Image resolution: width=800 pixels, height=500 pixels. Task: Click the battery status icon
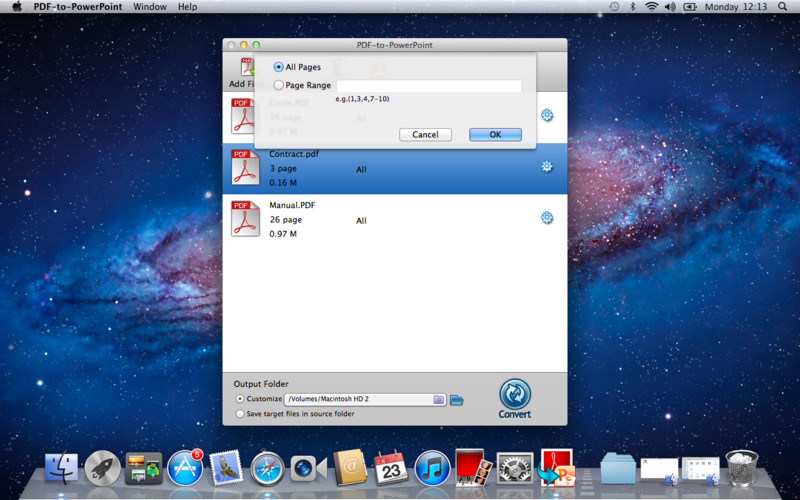pyautogui.click(x=690, y=7)
